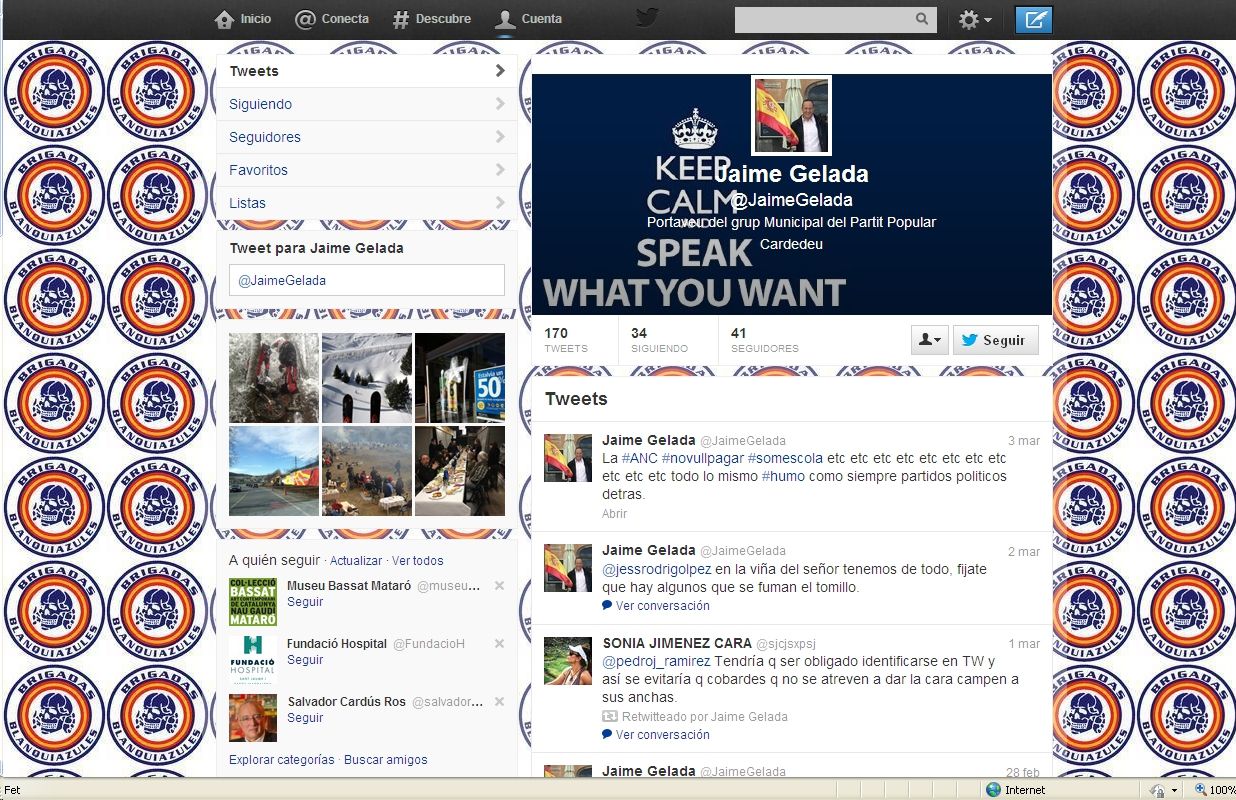Click the #novullpagar hashtag
The height and width of the screenshot is (800, 1236).
click(x=701, y=458)
